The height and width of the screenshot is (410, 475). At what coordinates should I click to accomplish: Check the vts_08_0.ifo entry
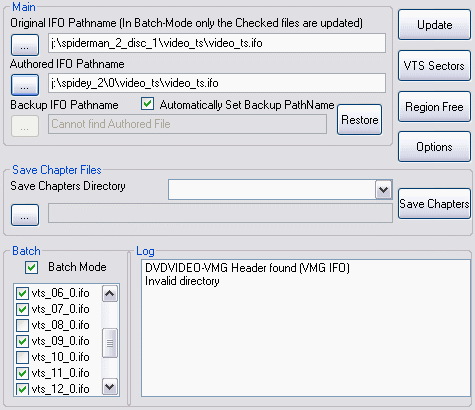(x=22, y=325)
